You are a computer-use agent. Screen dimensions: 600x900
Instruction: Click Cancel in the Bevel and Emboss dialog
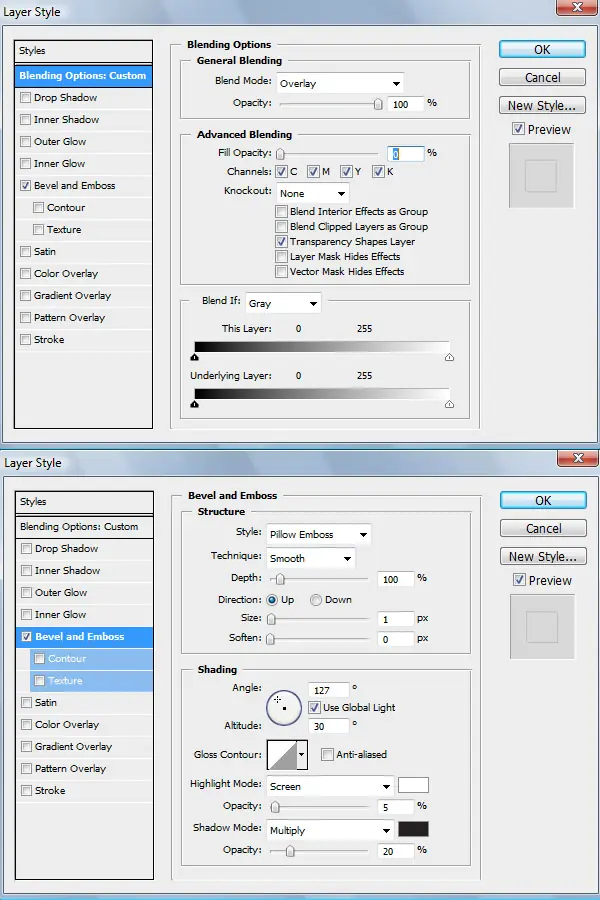(543, 528)
